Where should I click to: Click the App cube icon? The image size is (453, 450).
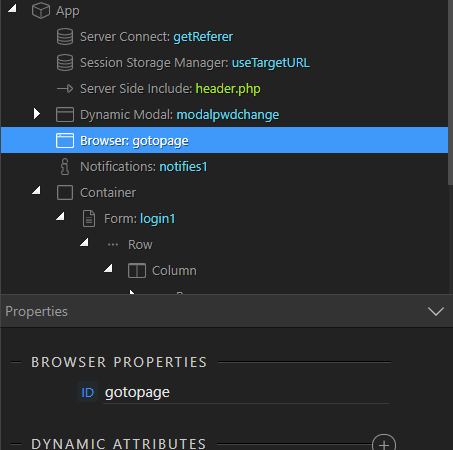click(x=41, y=11)
